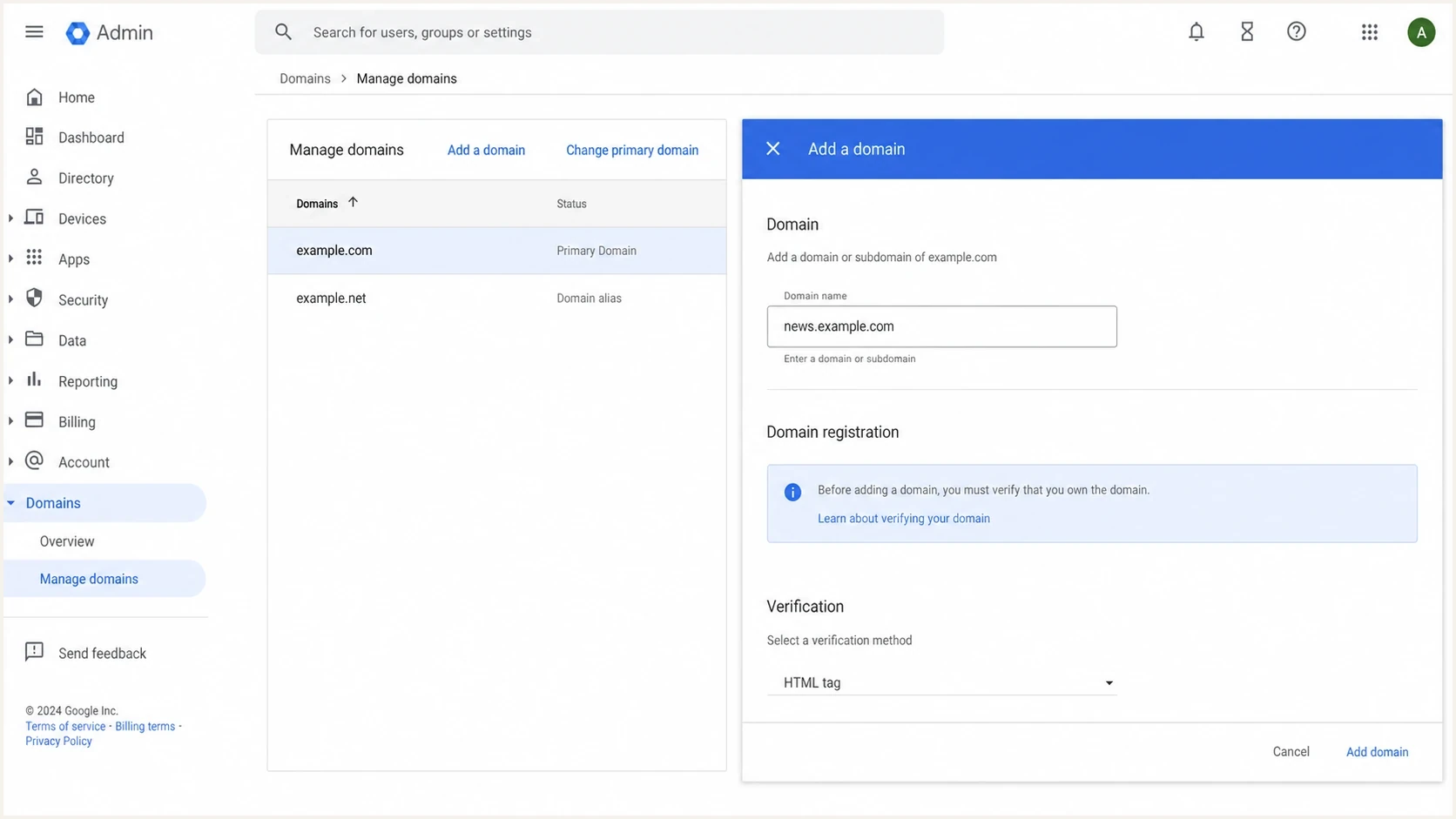1456x819 pixels.
Task: Click the Directory person icon
Action: pyautogui.click(x=34, y=177)
